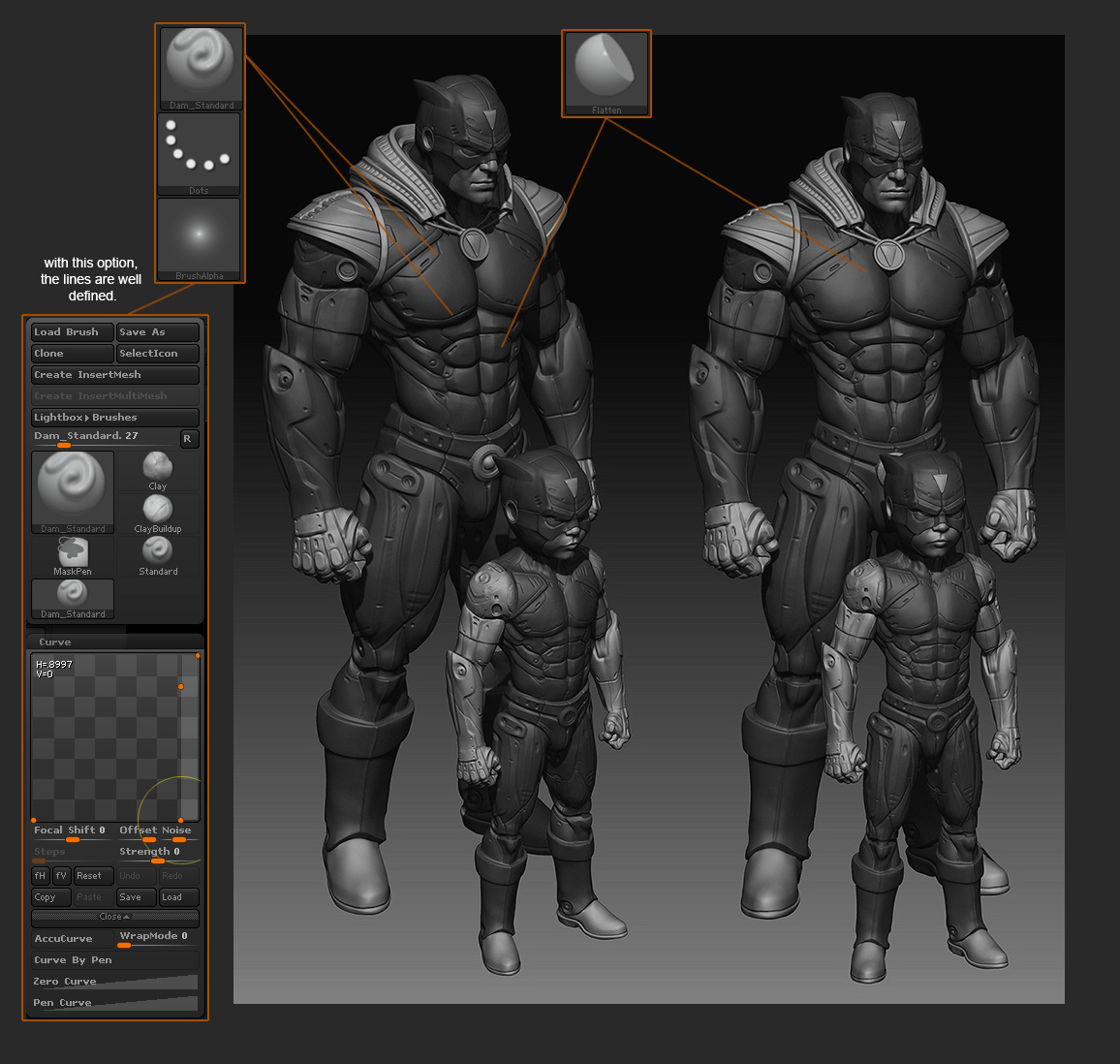Select the Standard brush
Screen dimensions: 1120x1064
(157, 556)
